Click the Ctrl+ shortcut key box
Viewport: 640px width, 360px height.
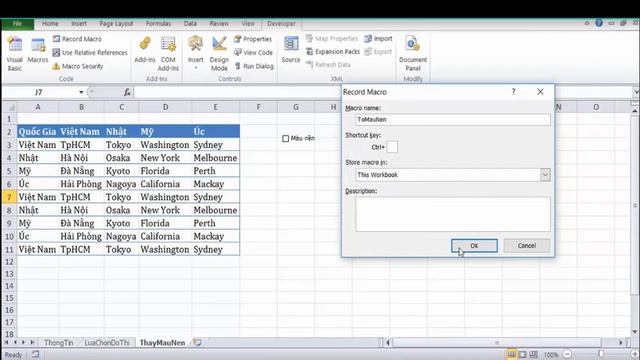tap(392, 147)
